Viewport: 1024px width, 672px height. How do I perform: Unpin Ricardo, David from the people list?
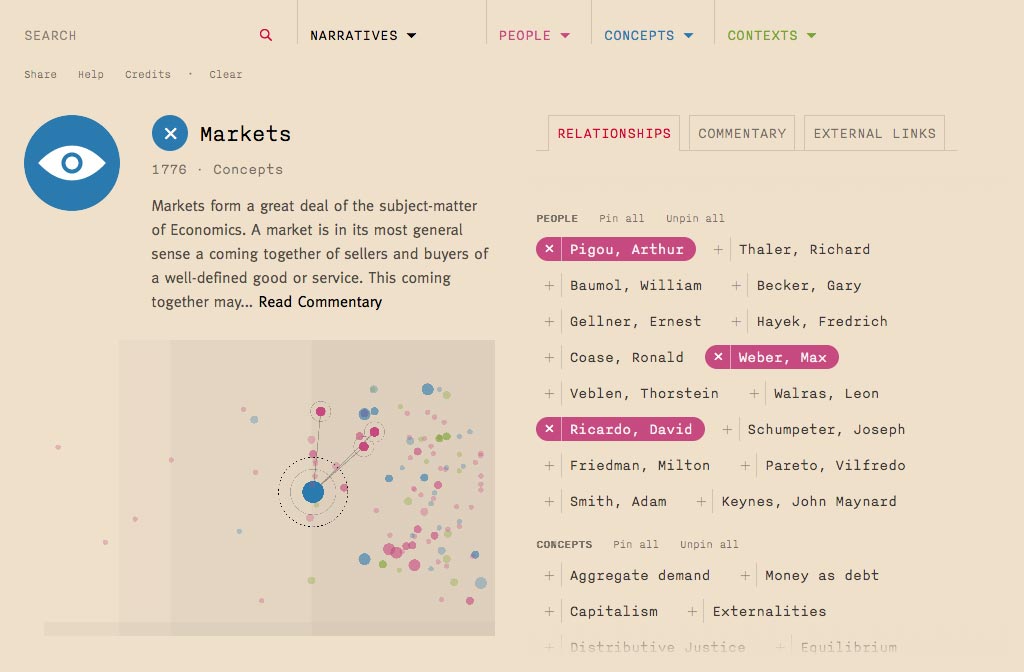tap(549, 429)
